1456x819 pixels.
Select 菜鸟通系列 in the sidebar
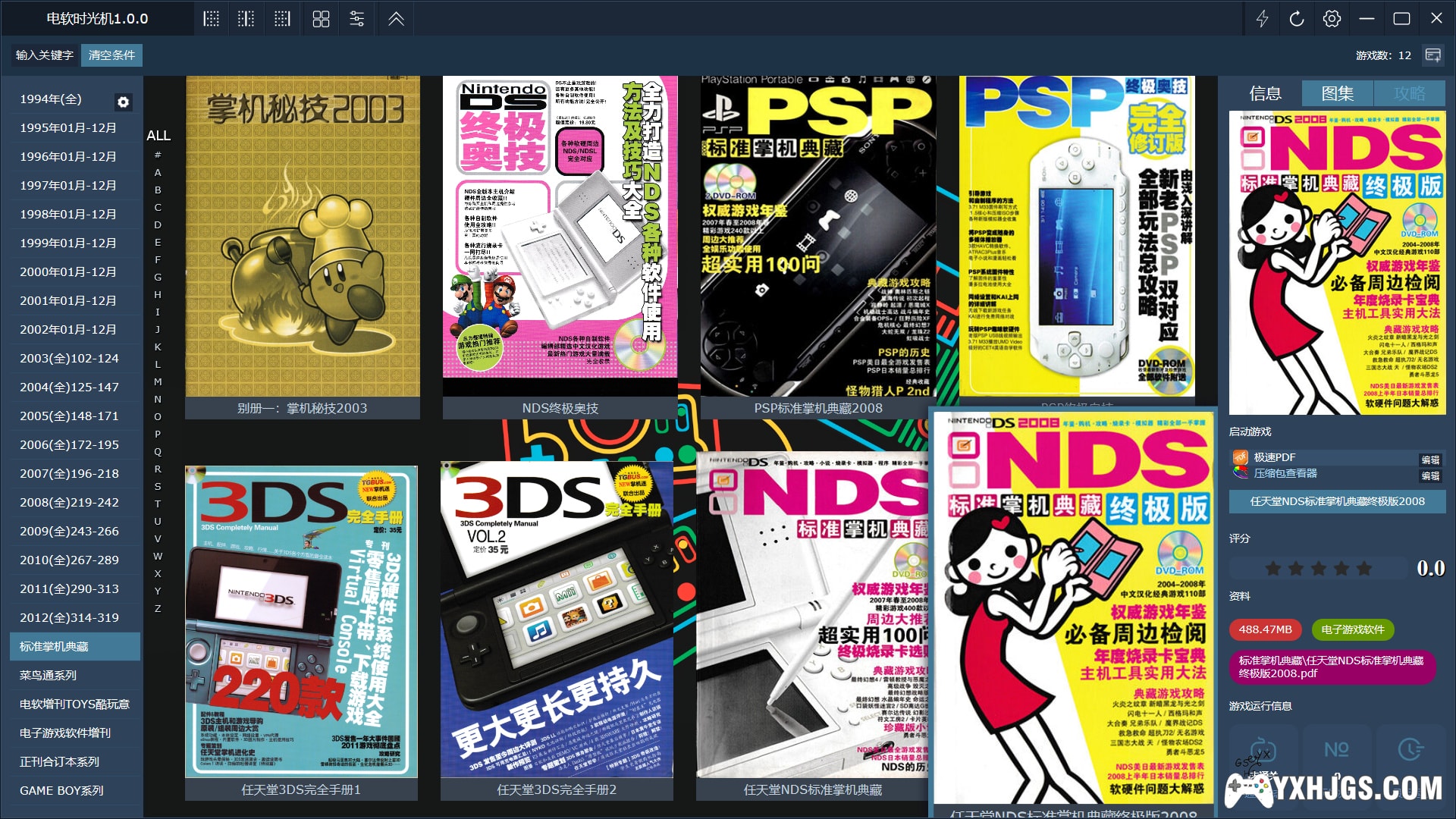point(49,675)
